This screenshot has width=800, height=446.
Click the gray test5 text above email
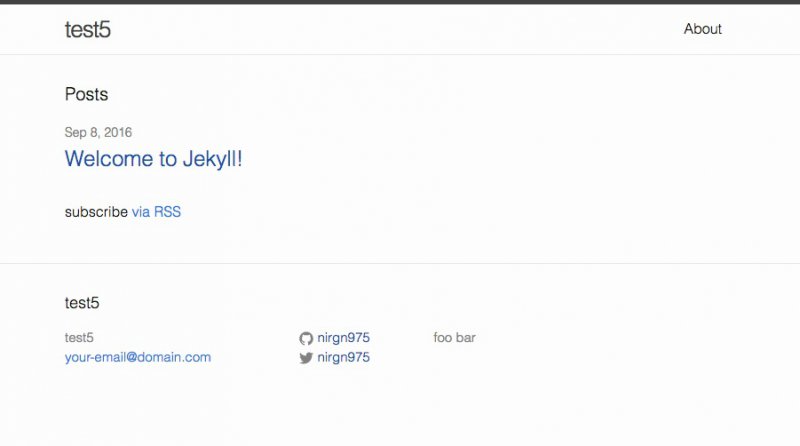coord(79,338)
